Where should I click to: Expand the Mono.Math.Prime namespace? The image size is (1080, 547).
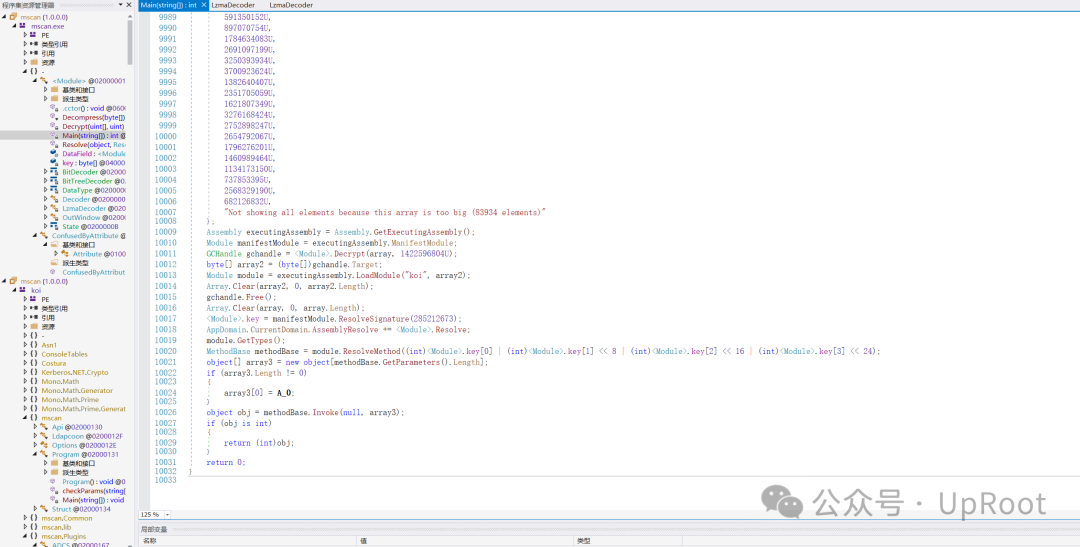(25, 400)
